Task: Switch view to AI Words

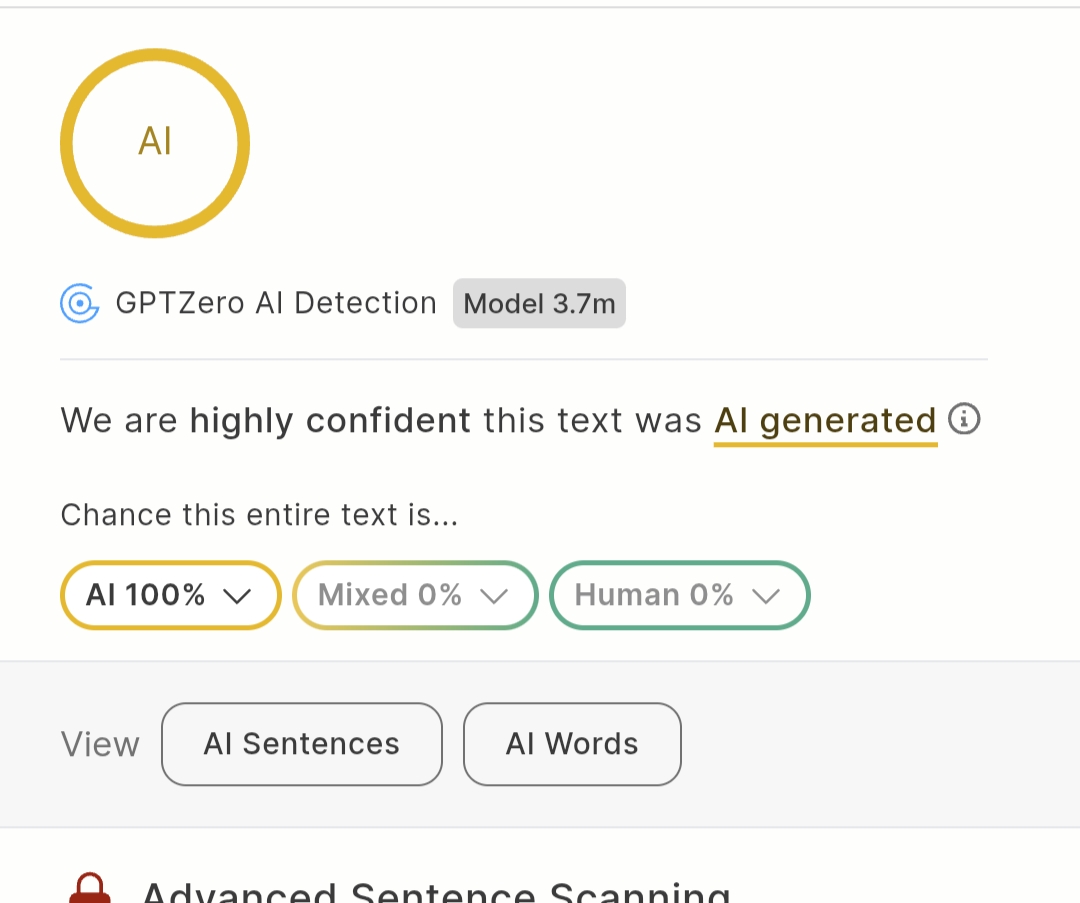Action: point(572,744)
